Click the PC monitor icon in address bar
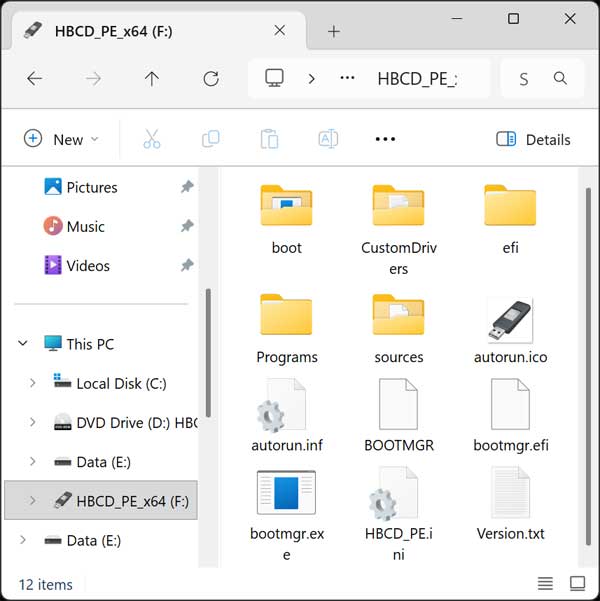 click(x=275, y=78)
